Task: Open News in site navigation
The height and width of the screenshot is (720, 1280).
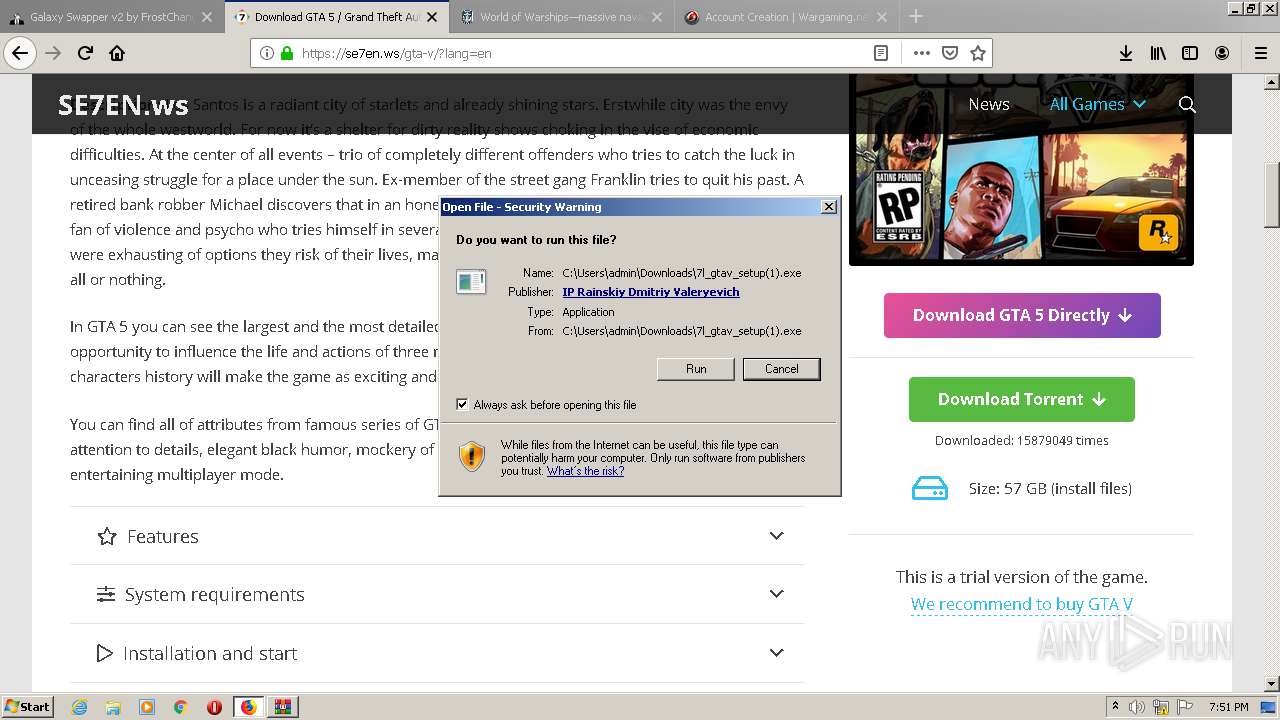Action: (x=988, y=104)
